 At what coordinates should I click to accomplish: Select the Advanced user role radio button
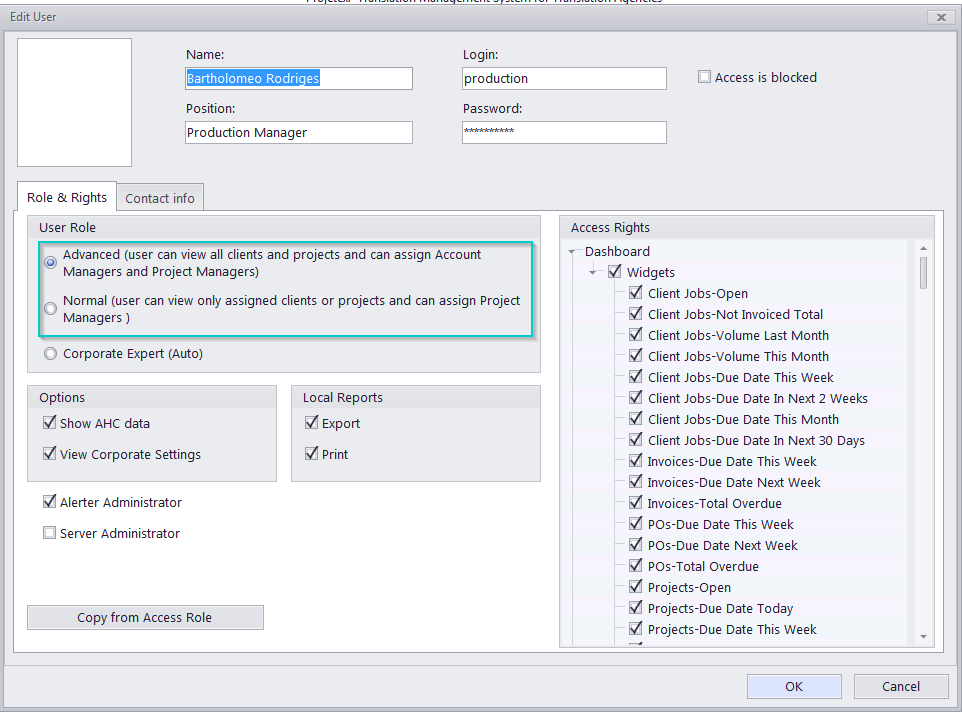[x=51, y=263]
